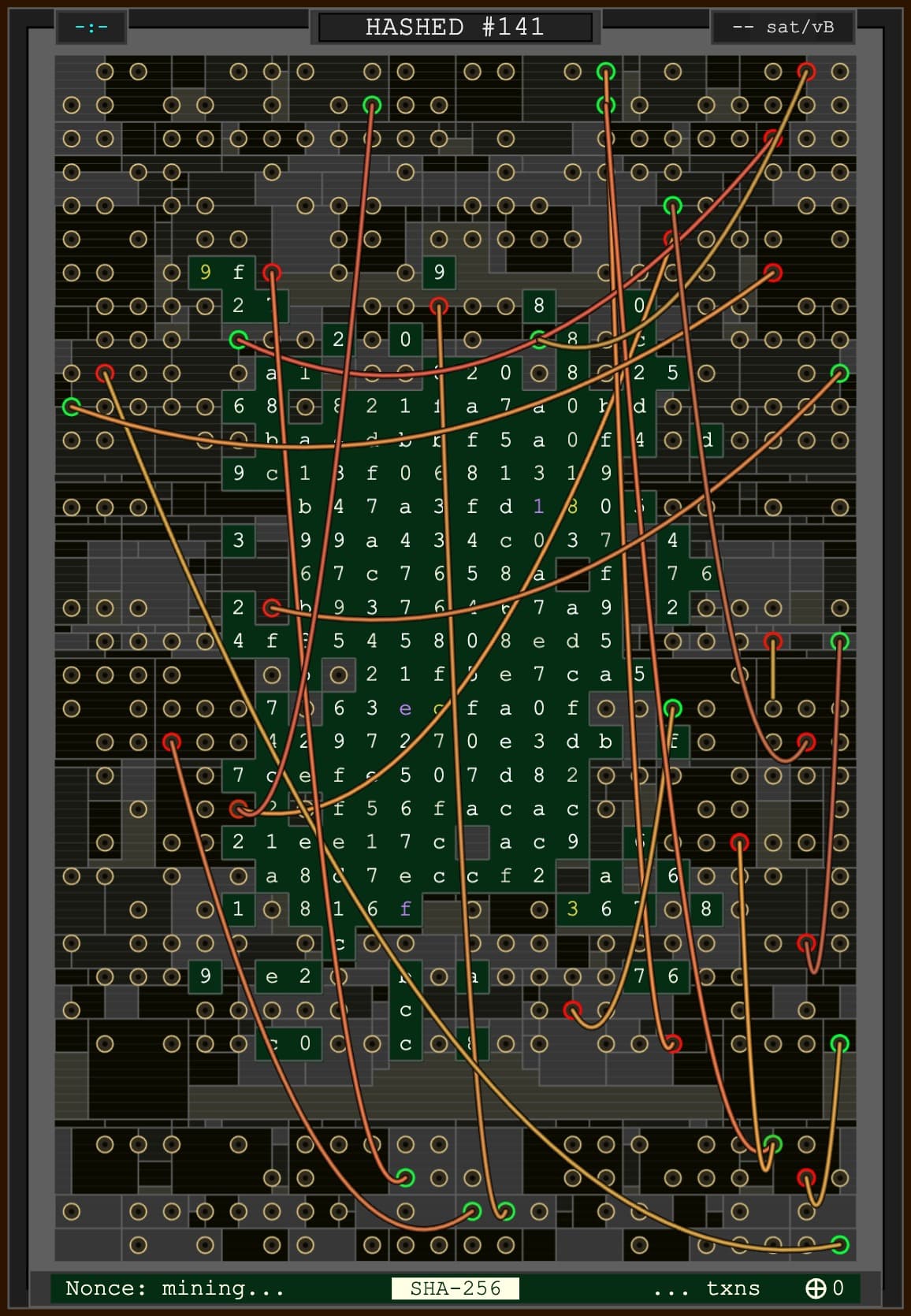Screen dimensions: 911x1316
Task: Click the red jack in the top-right corner
Action: point(806,72)
